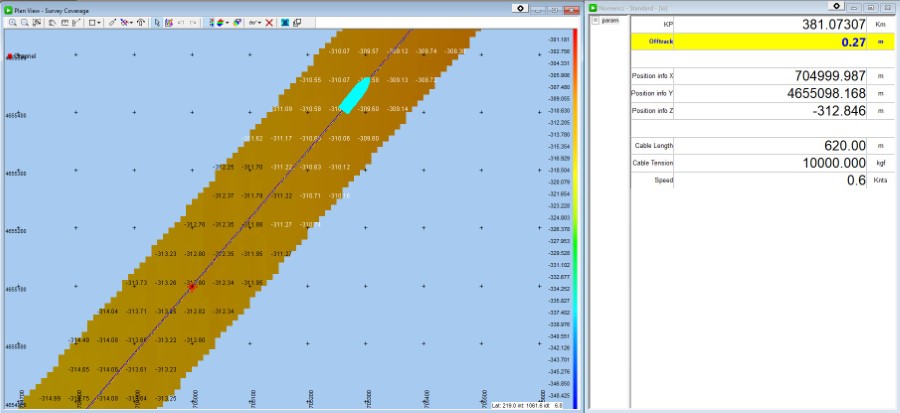Image resolution: width=900 pixels, height=413 pixels.
Task: Click Numerics window pin button
Action: [x=836, y=6]
